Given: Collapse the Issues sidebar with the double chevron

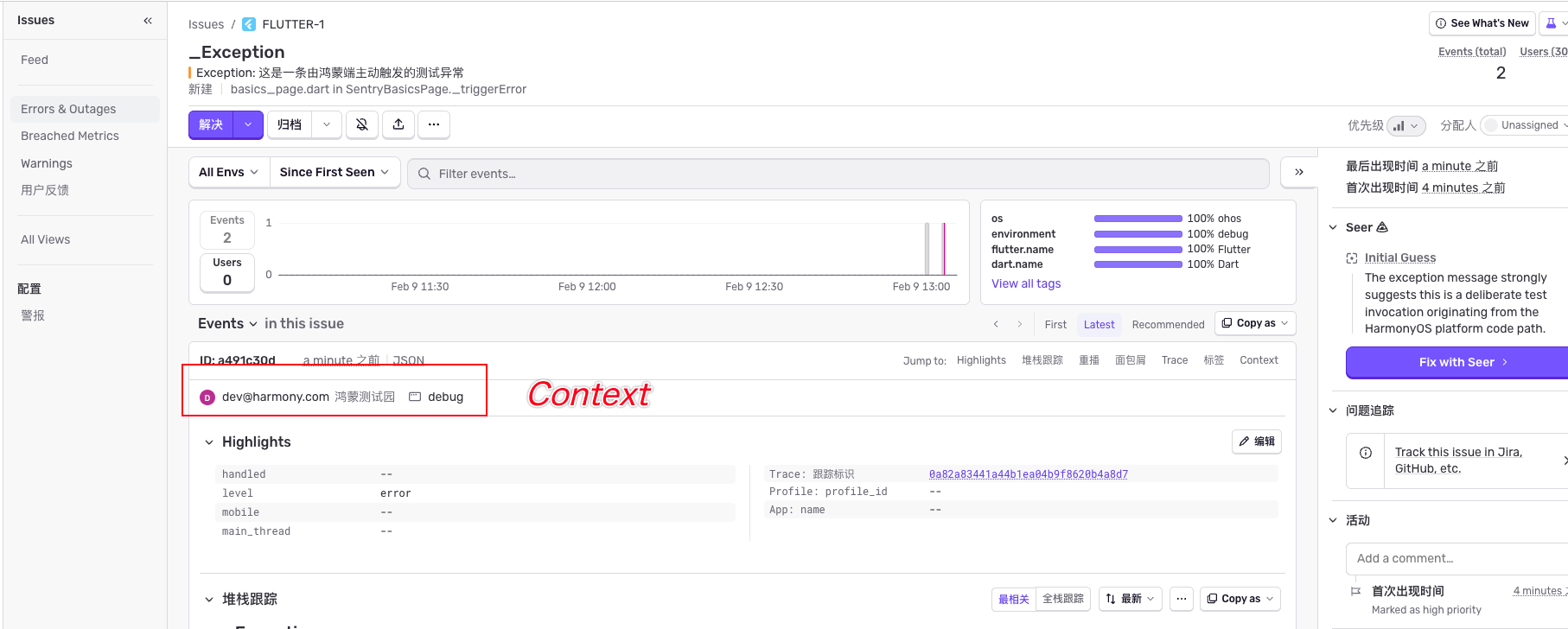Looking at the screenshot, I should point(148,21).
